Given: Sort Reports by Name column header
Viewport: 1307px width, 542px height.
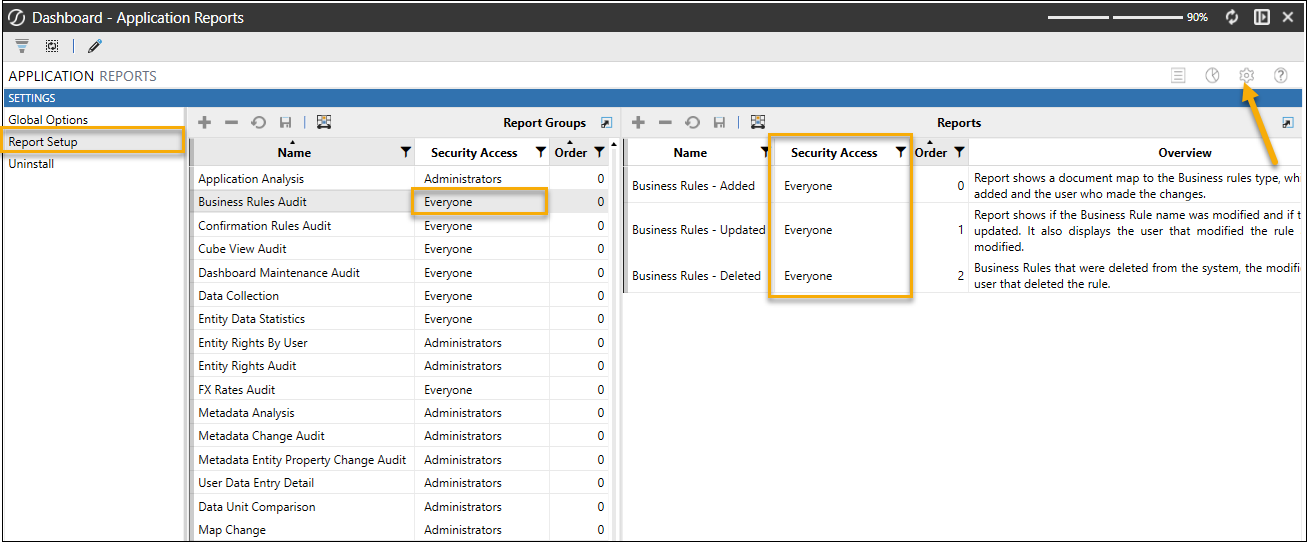Looking at the screenshot, I should pos(690,153).
